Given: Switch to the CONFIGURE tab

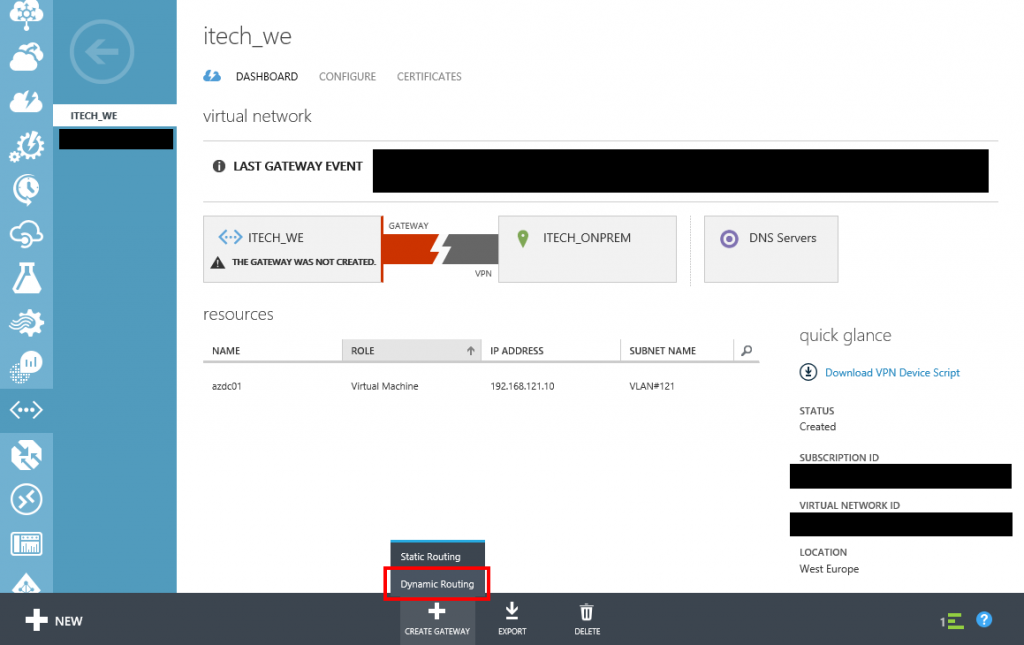Looking at the screenshot, I should [x=347, y=76].
